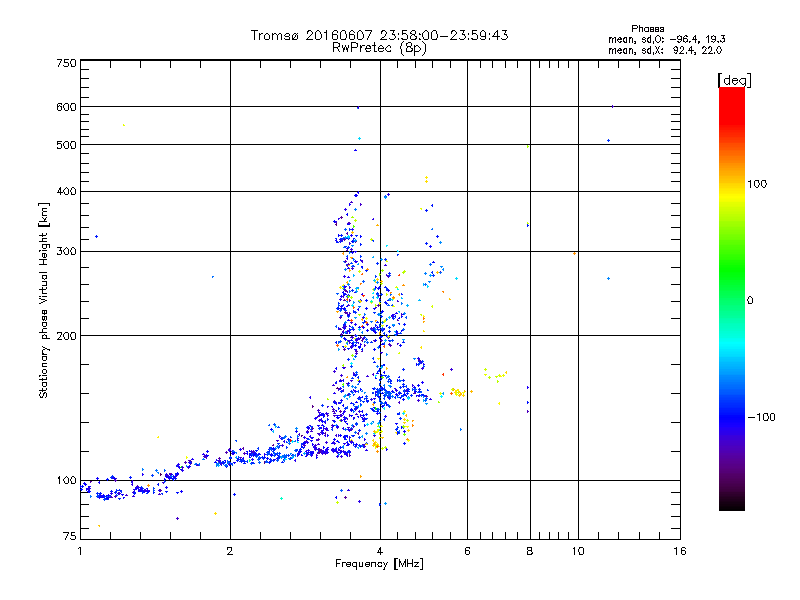Click the '[deg]' colorbar unit label

(x=734, y=80)
